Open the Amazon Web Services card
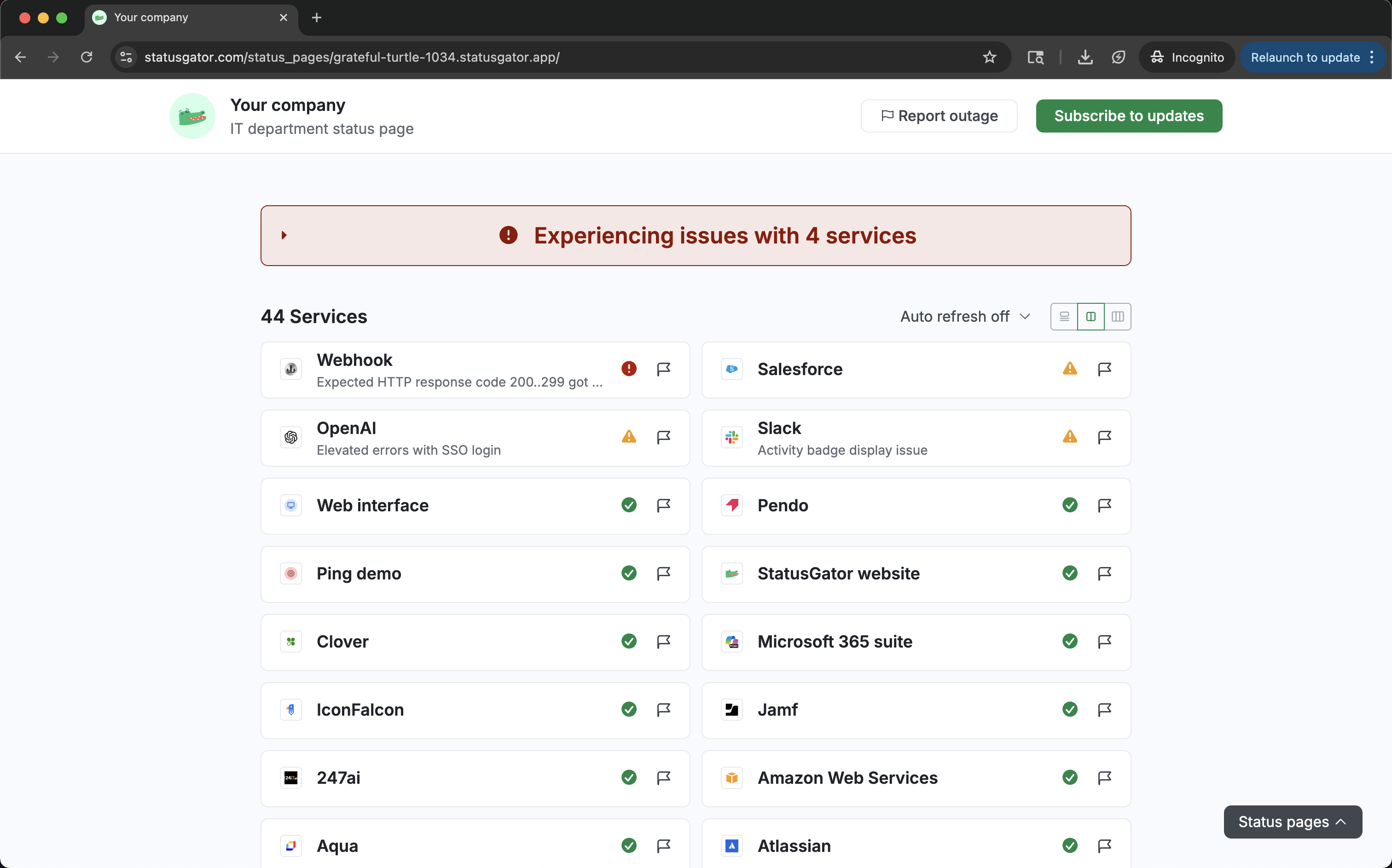The image size is (1392, 868). pos(847,778)
